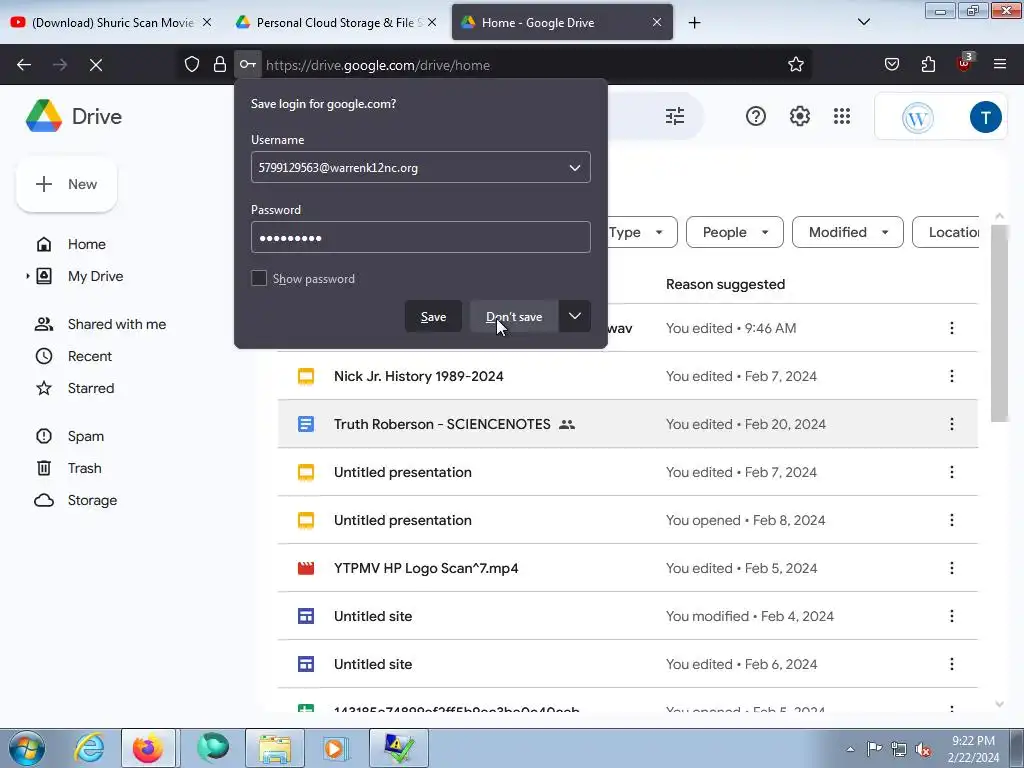Open the Type filter dropdown
The width and height of the screenshot is (1024, 768).
(642, 232)
